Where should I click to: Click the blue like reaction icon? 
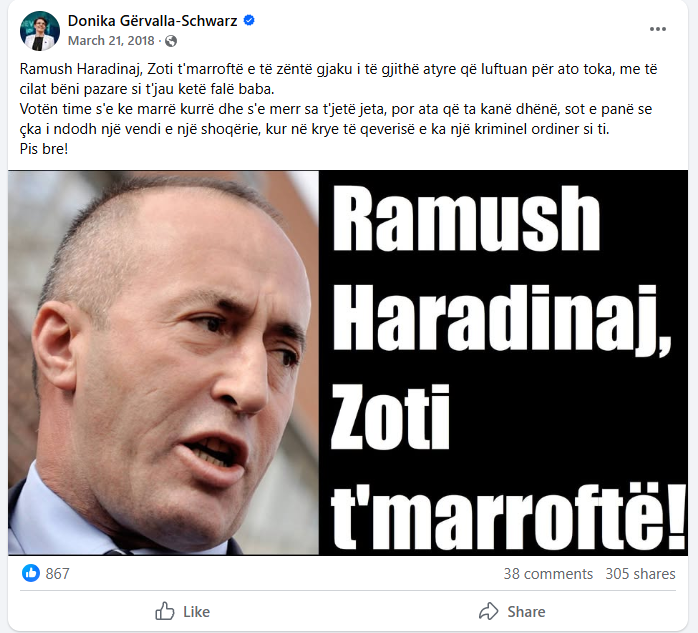pos(30,573)
